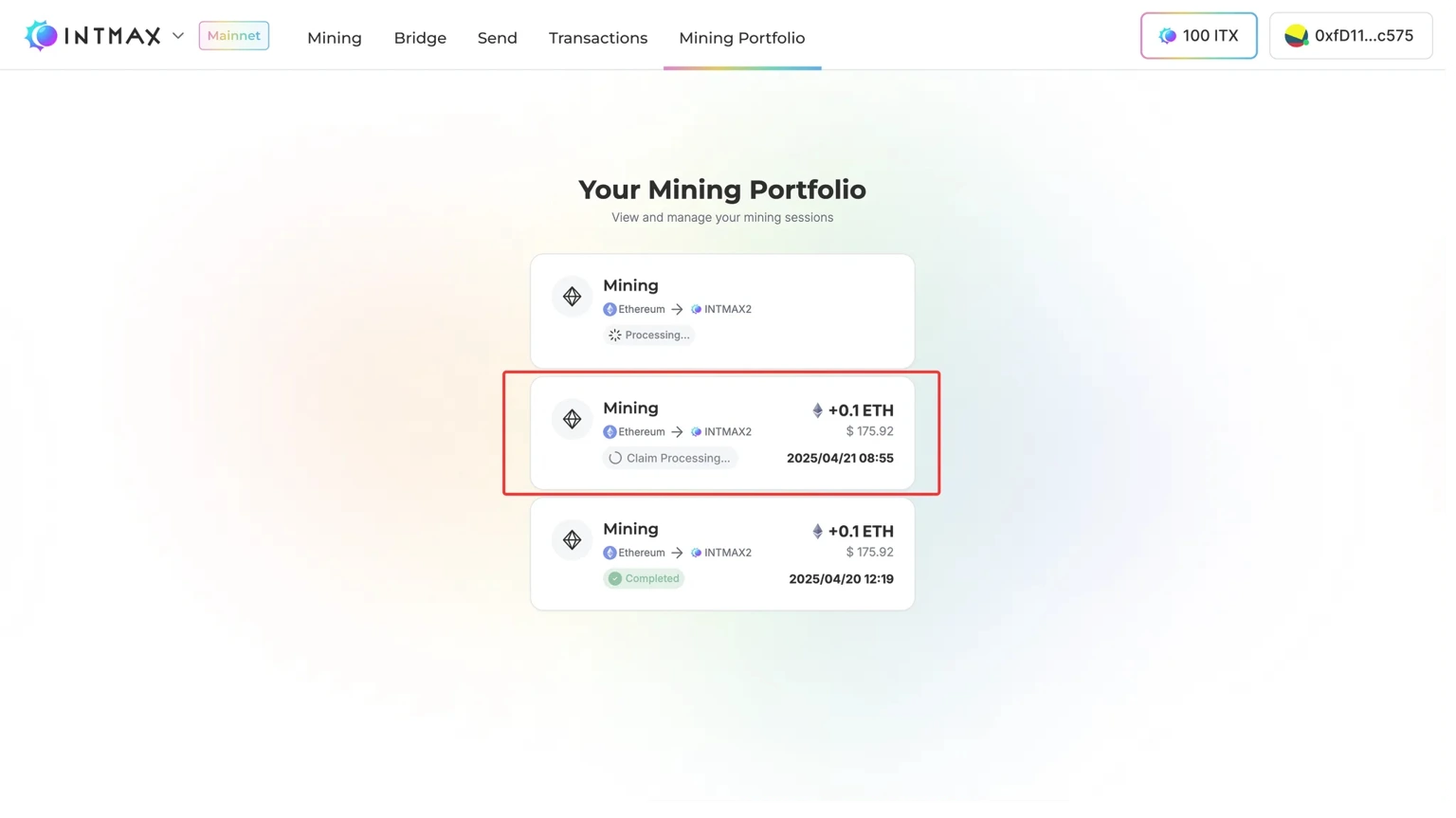Viewport: 1456px width, 818px height.
Task: Click the diamond icon of Claim Processing session
Action: [x=572, y=419]
